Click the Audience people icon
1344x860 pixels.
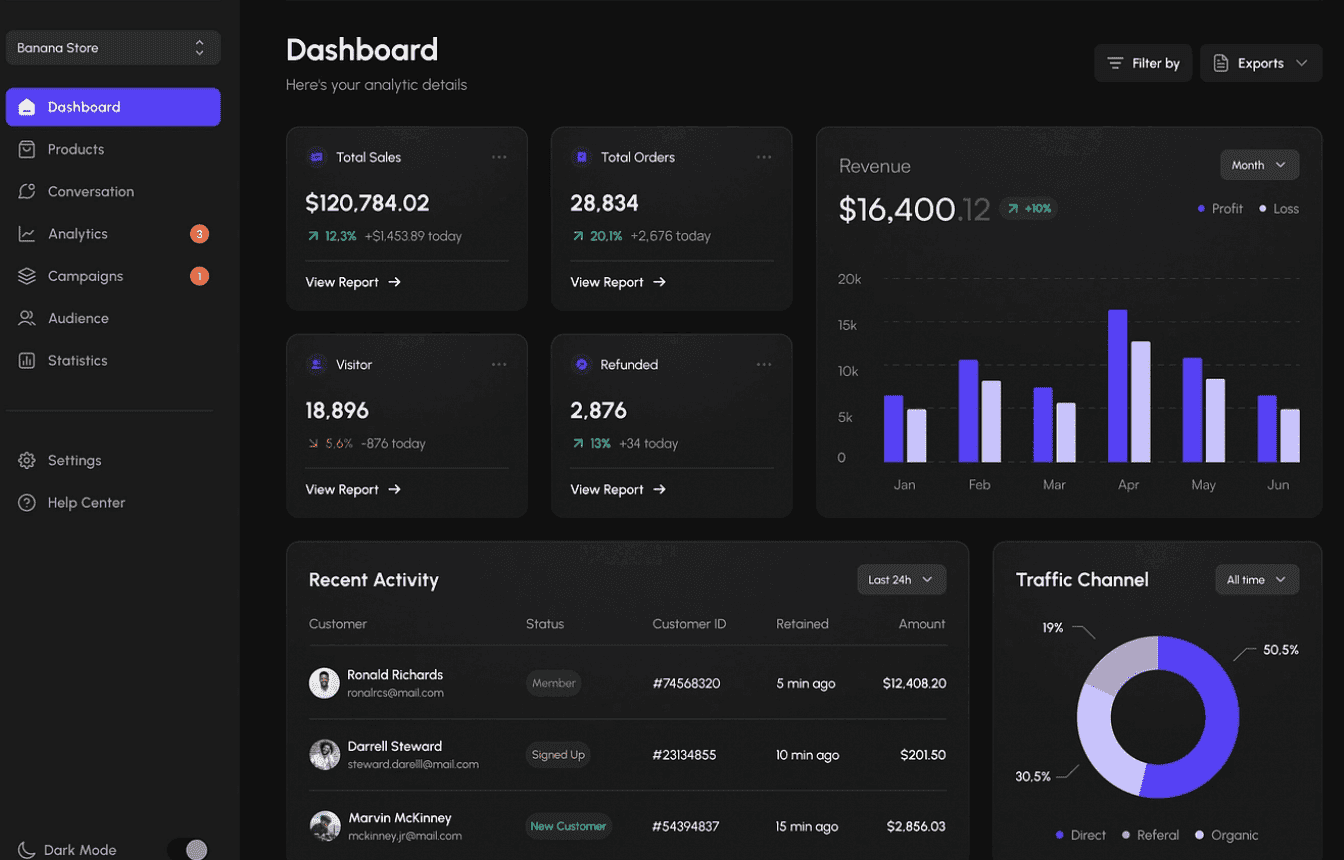point(27,318)
